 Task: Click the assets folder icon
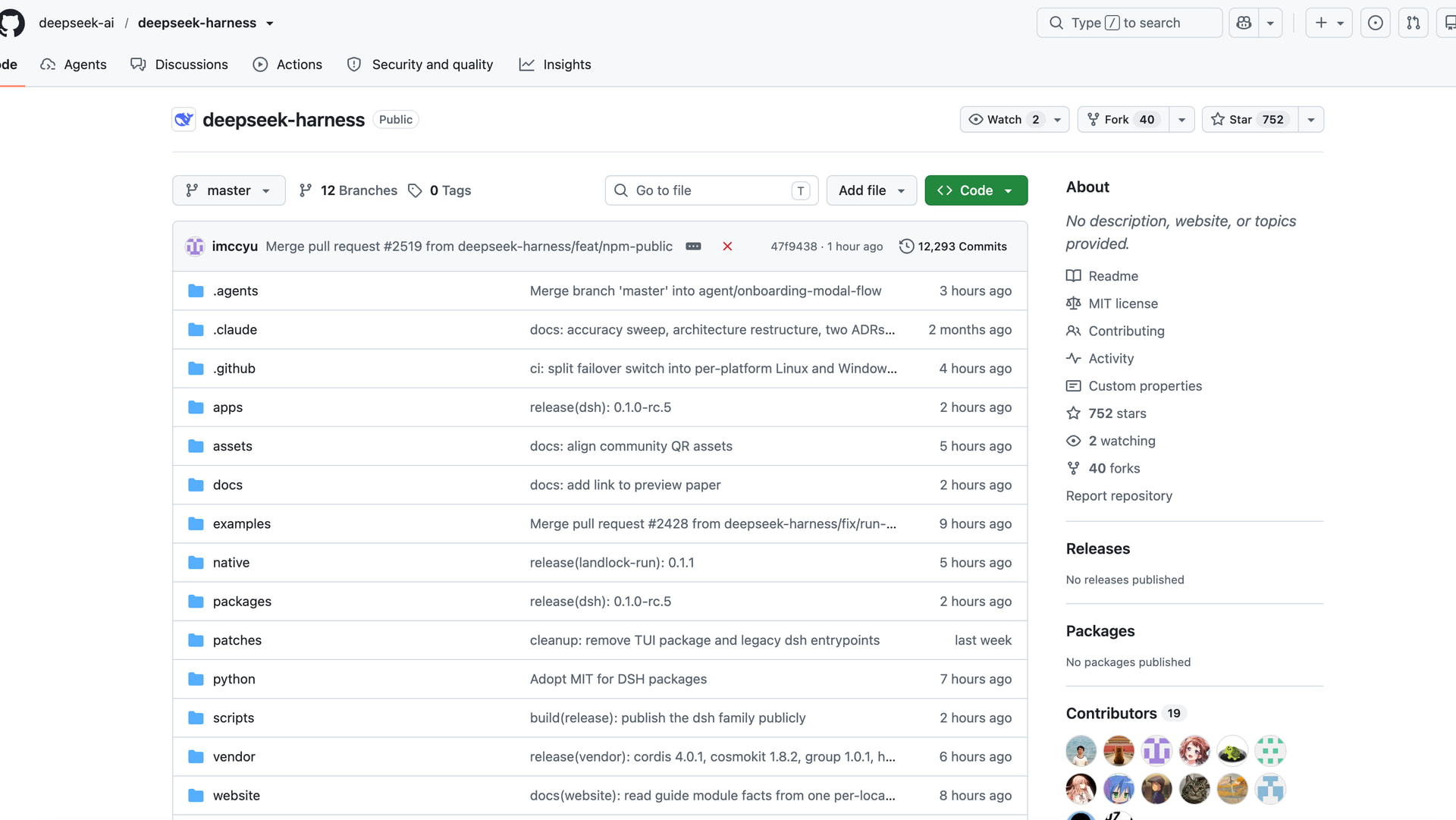[196, 446]
